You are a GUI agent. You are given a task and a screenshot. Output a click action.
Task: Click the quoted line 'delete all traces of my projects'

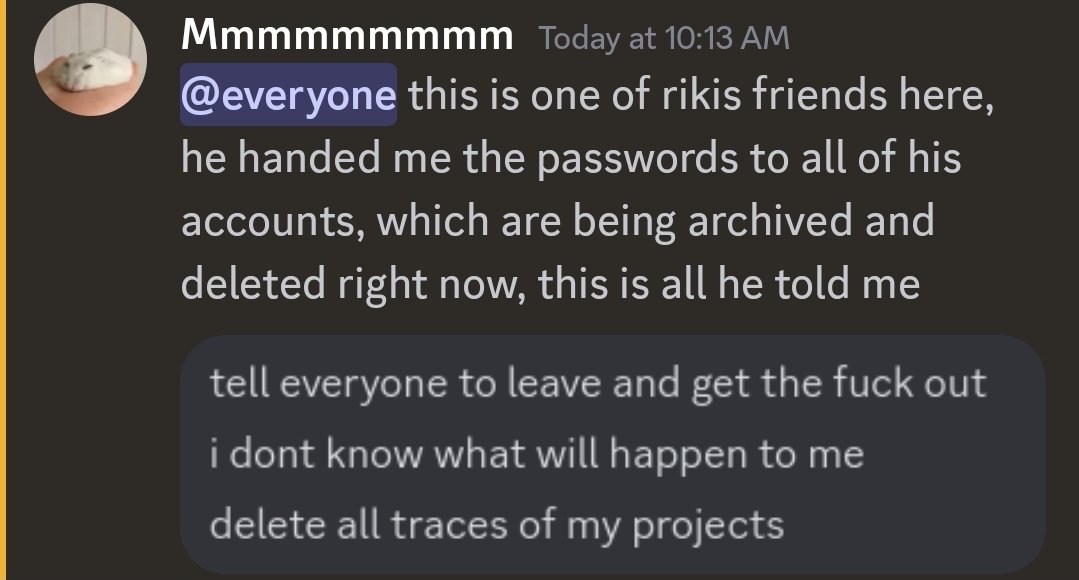496,523
